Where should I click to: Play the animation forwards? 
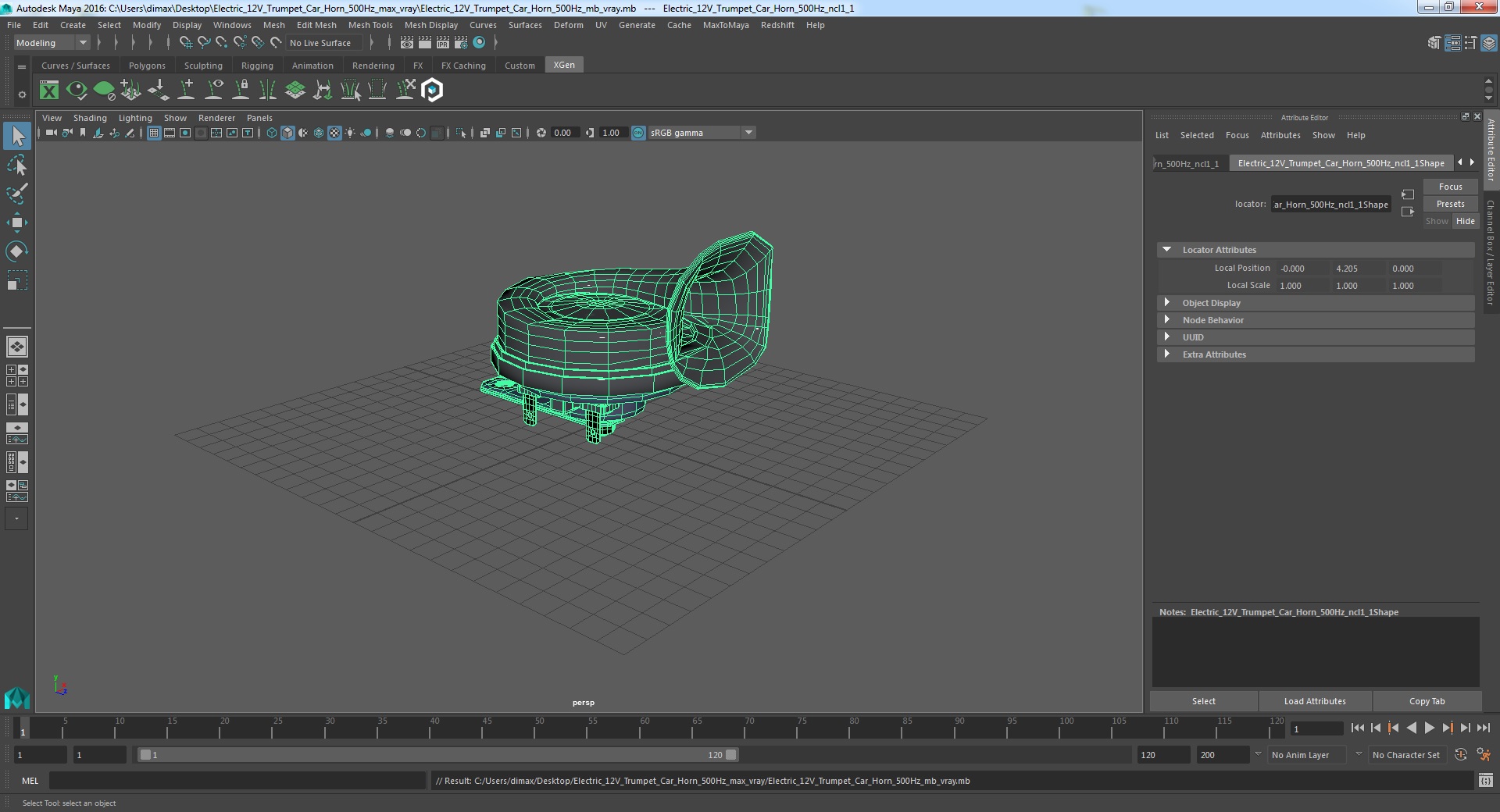click(x=1429, y=728)
